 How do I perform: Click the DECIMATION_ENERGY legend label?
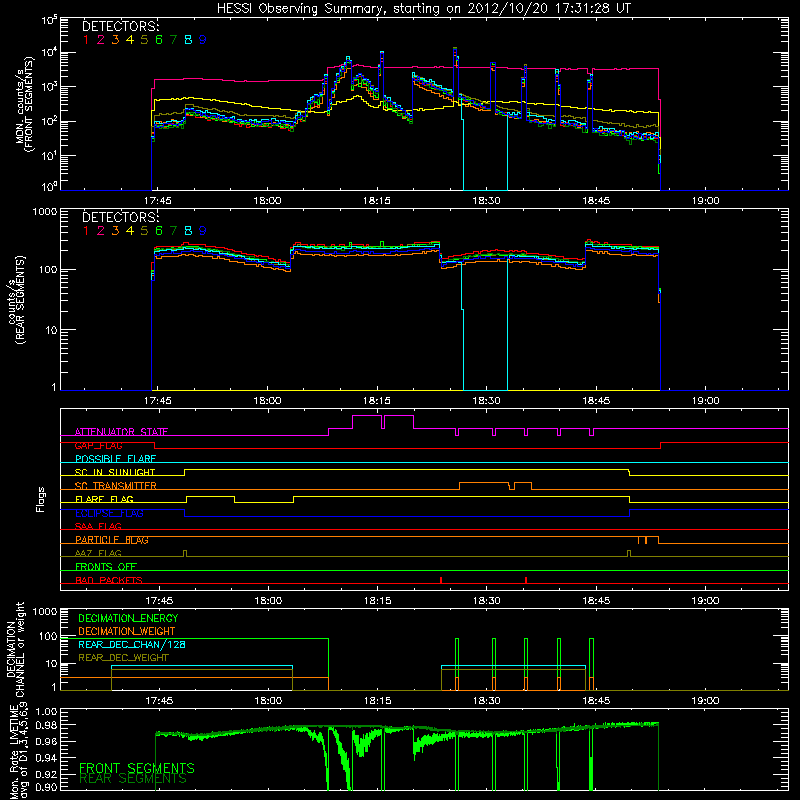click(x=128, y=618)
